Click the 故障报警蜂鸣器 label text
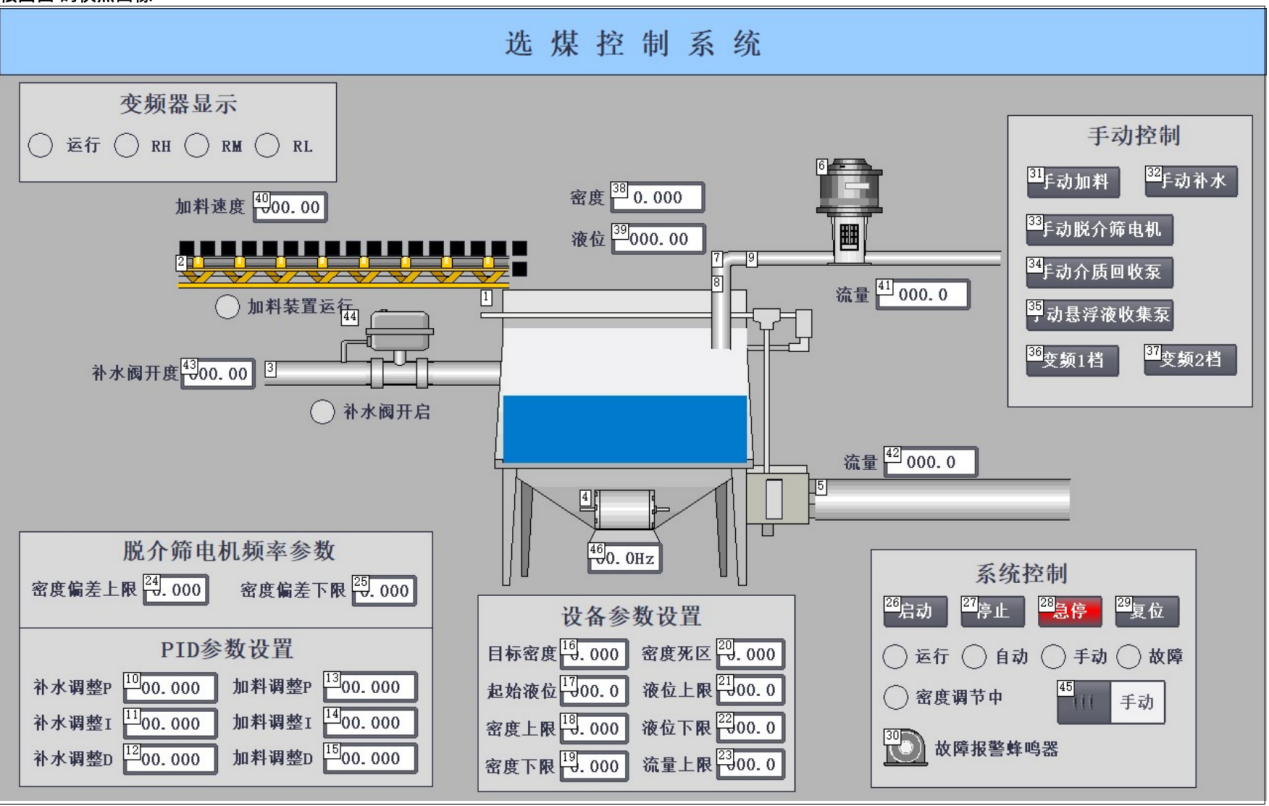This screenshot has width=1269, height=806. 996,747
